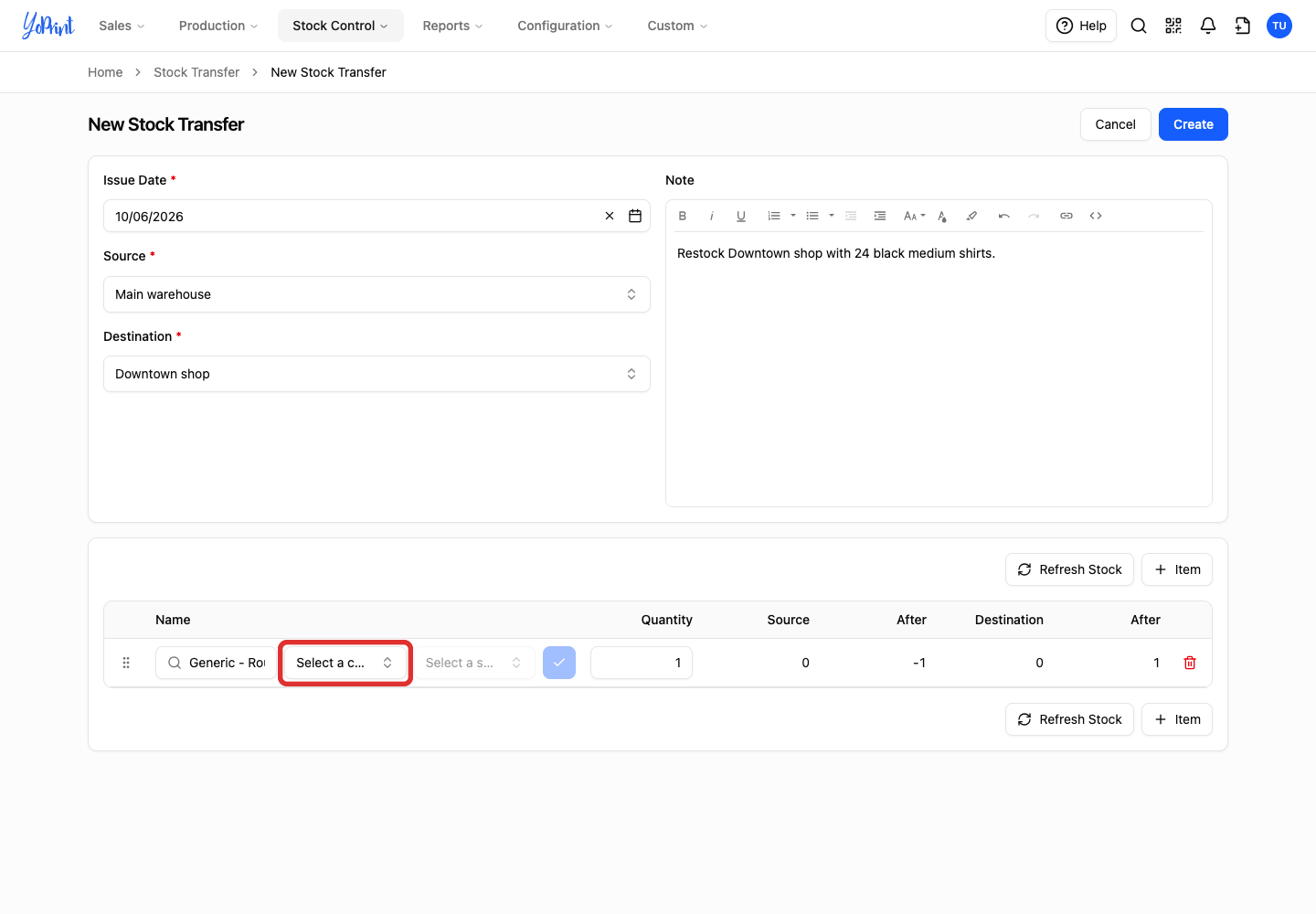Open font size menu in Note toolbar

coord(914,216)
